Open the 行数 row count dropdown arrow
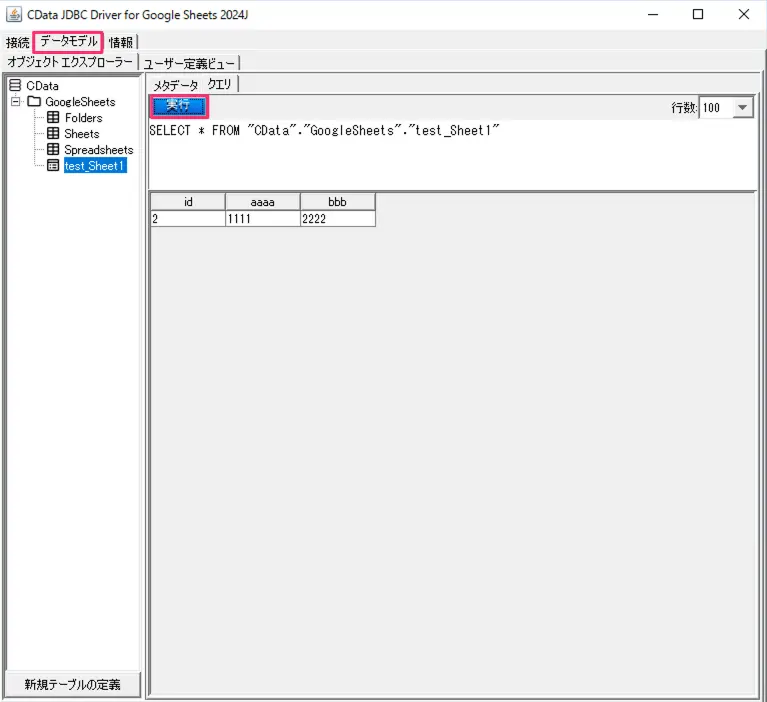Viewport: 767px width, 702px height. point(743,108)
